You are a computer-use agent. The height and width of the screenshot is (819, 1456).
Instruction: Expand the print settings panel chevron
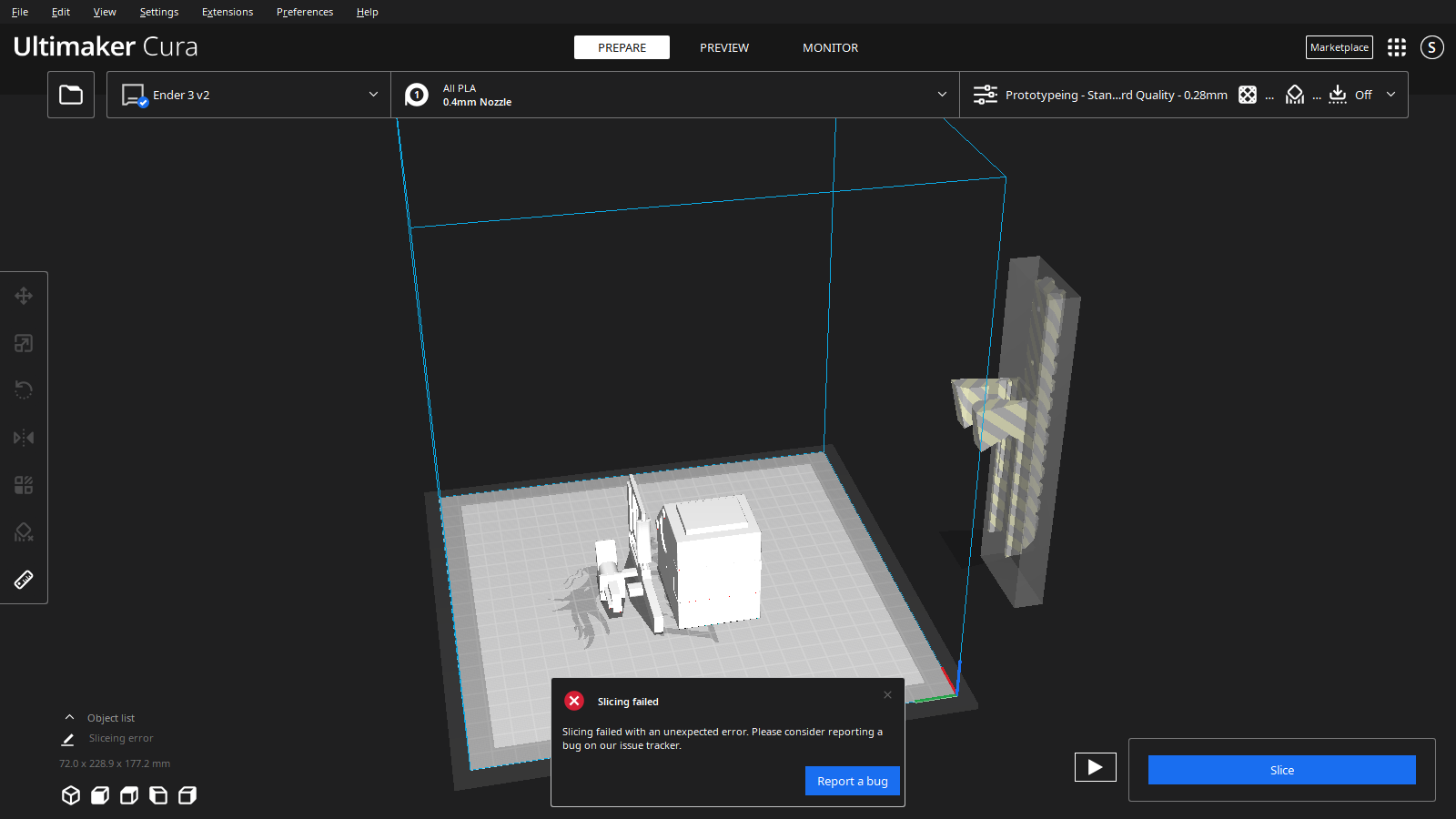tap(1390, 95)
